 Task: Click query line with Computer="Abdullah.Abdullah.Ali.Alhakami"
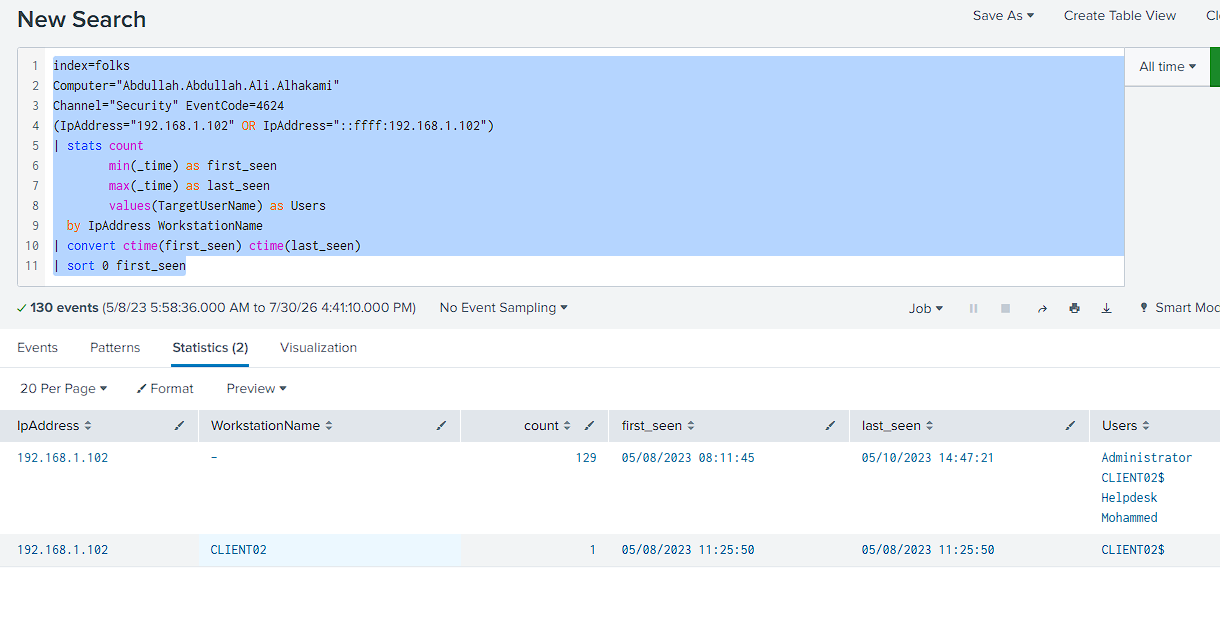coord(196,86)
